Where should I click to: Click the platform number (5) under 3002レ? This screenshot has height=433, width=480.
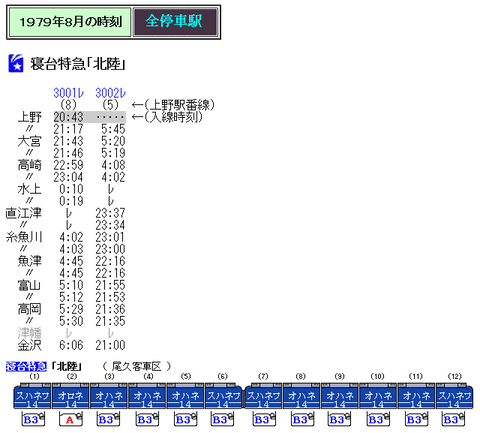click(x=110, y=105)
